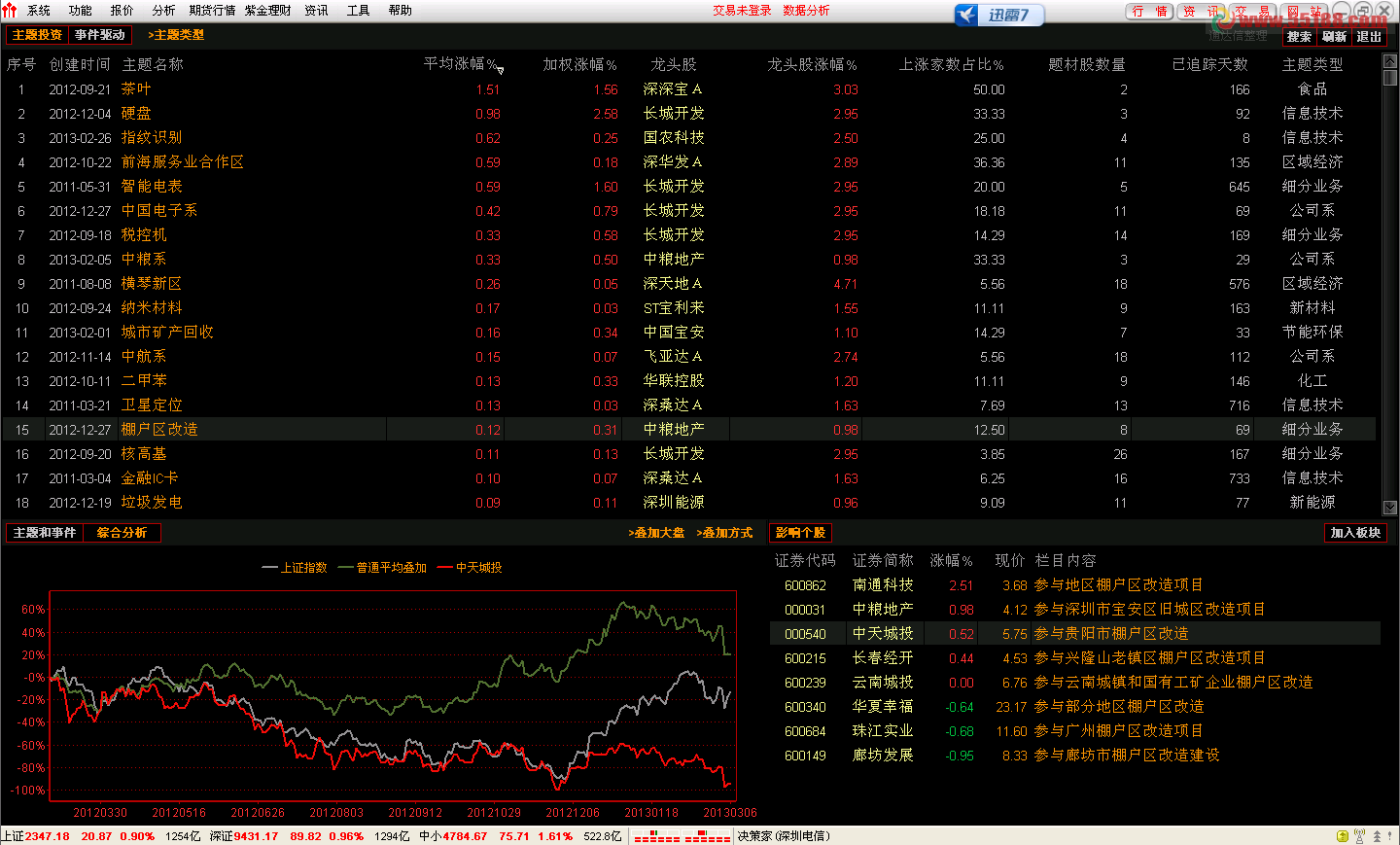Select the 综合分析 tab
Image resolution: width=1400 pixels, height=845 pixels.
122,533
